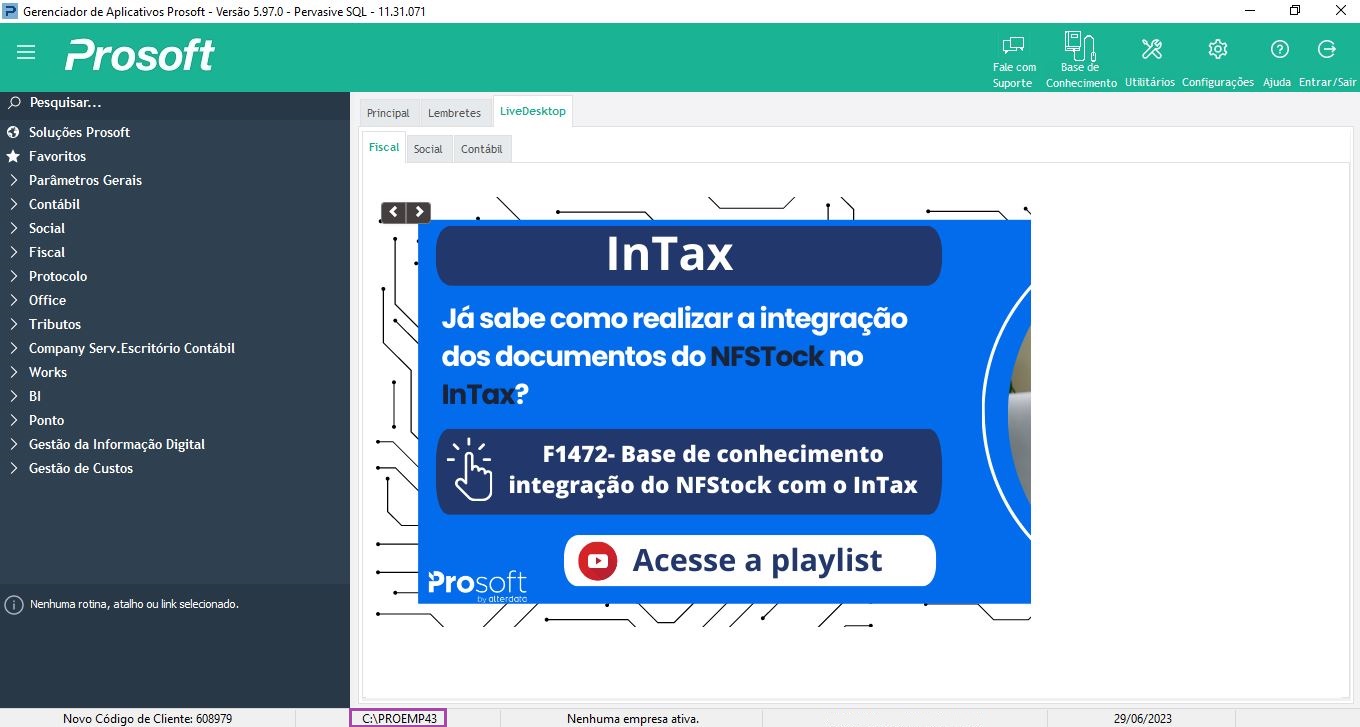Click the Nenhuma rotina selecionado message

tap(134, 604)
